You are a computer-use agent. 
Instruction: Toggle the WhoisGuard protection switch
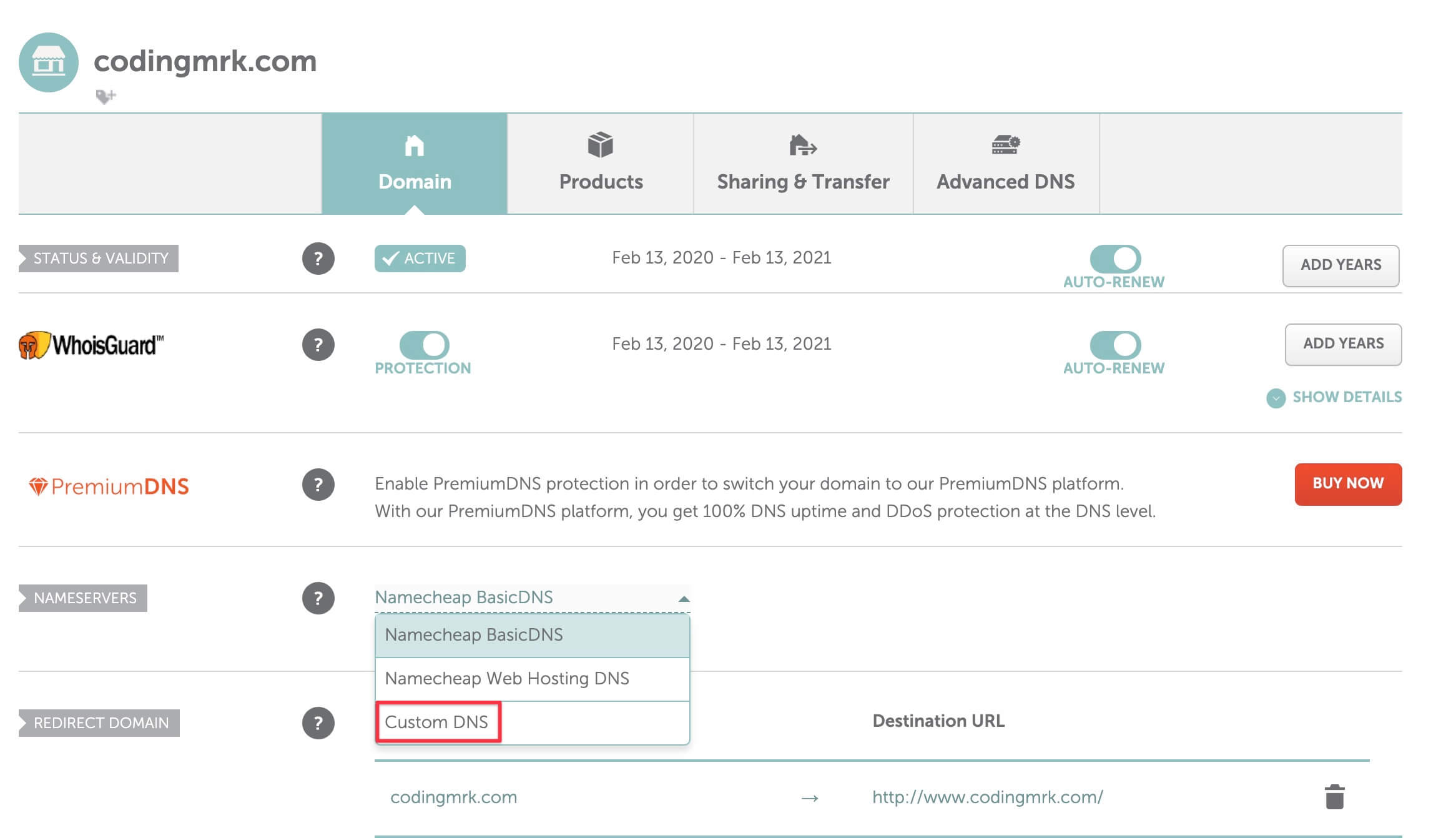425,344
